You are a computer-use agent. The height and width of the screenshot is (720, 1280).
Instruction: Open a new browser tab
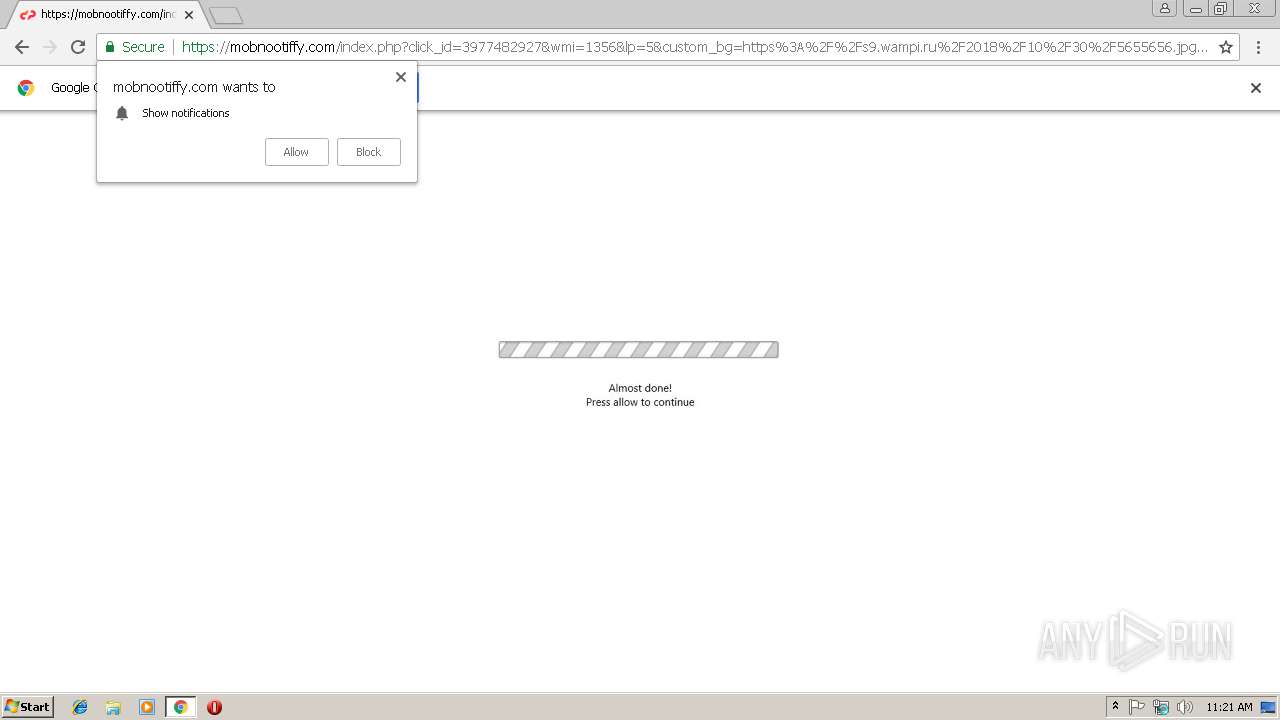point(226,15)
